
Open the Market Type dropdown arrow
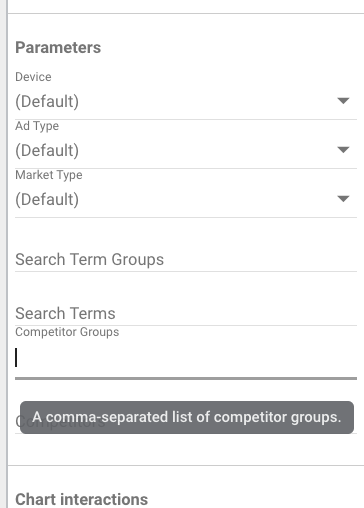click(x=343, y=199)
